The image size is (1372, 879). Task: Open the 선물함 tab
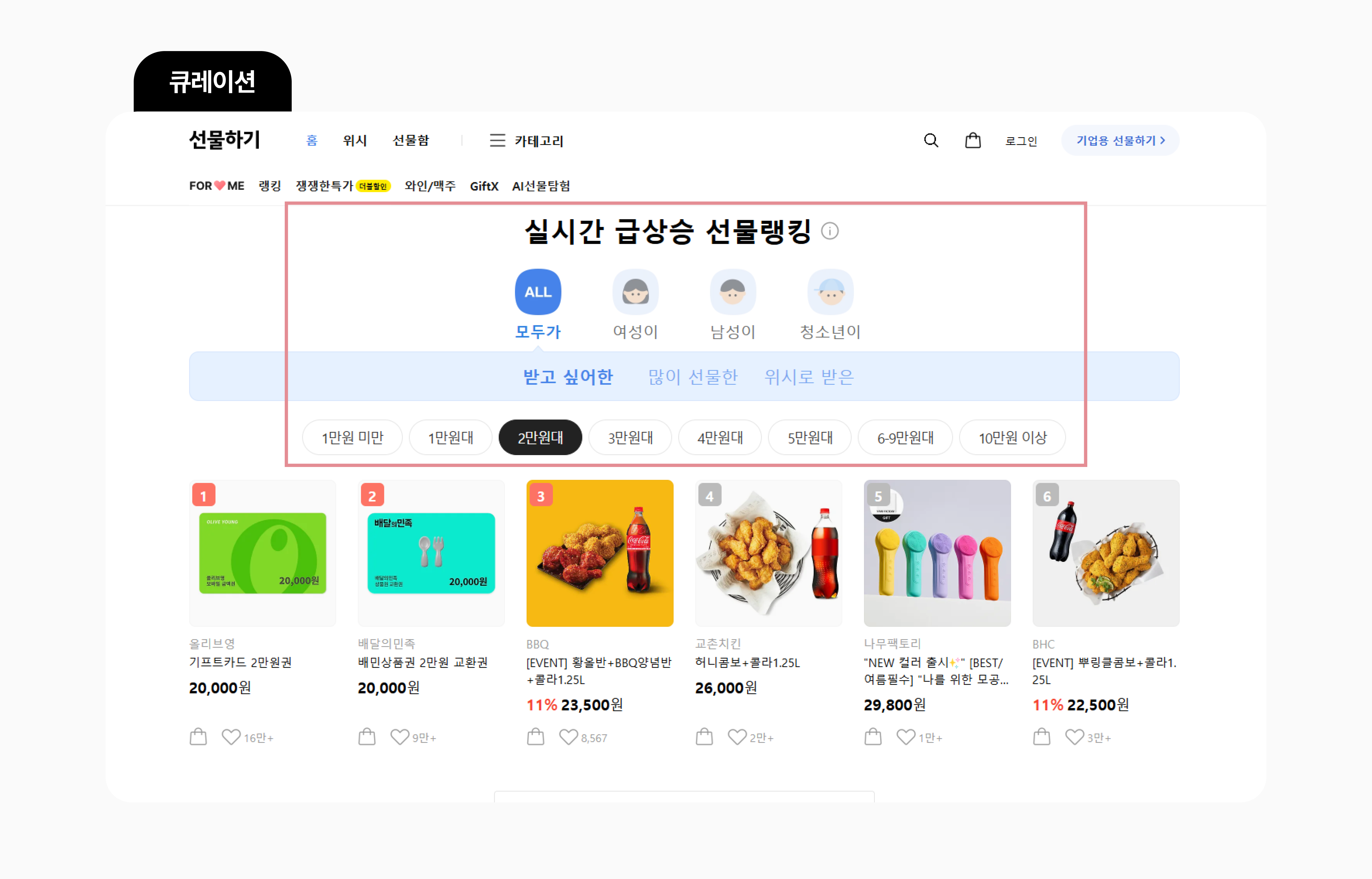tap(410, 140)
